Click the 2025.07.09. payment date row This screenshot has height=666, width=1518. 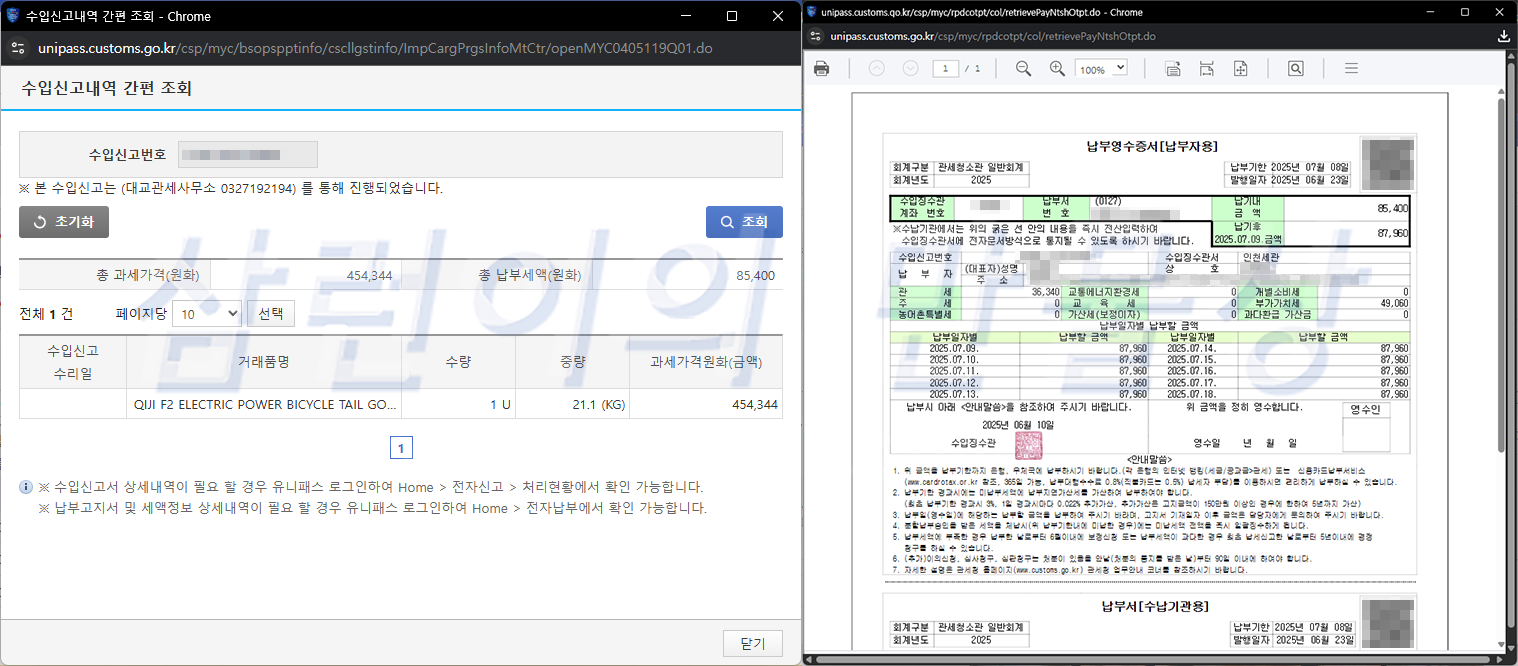click(x=1020, y=348)
